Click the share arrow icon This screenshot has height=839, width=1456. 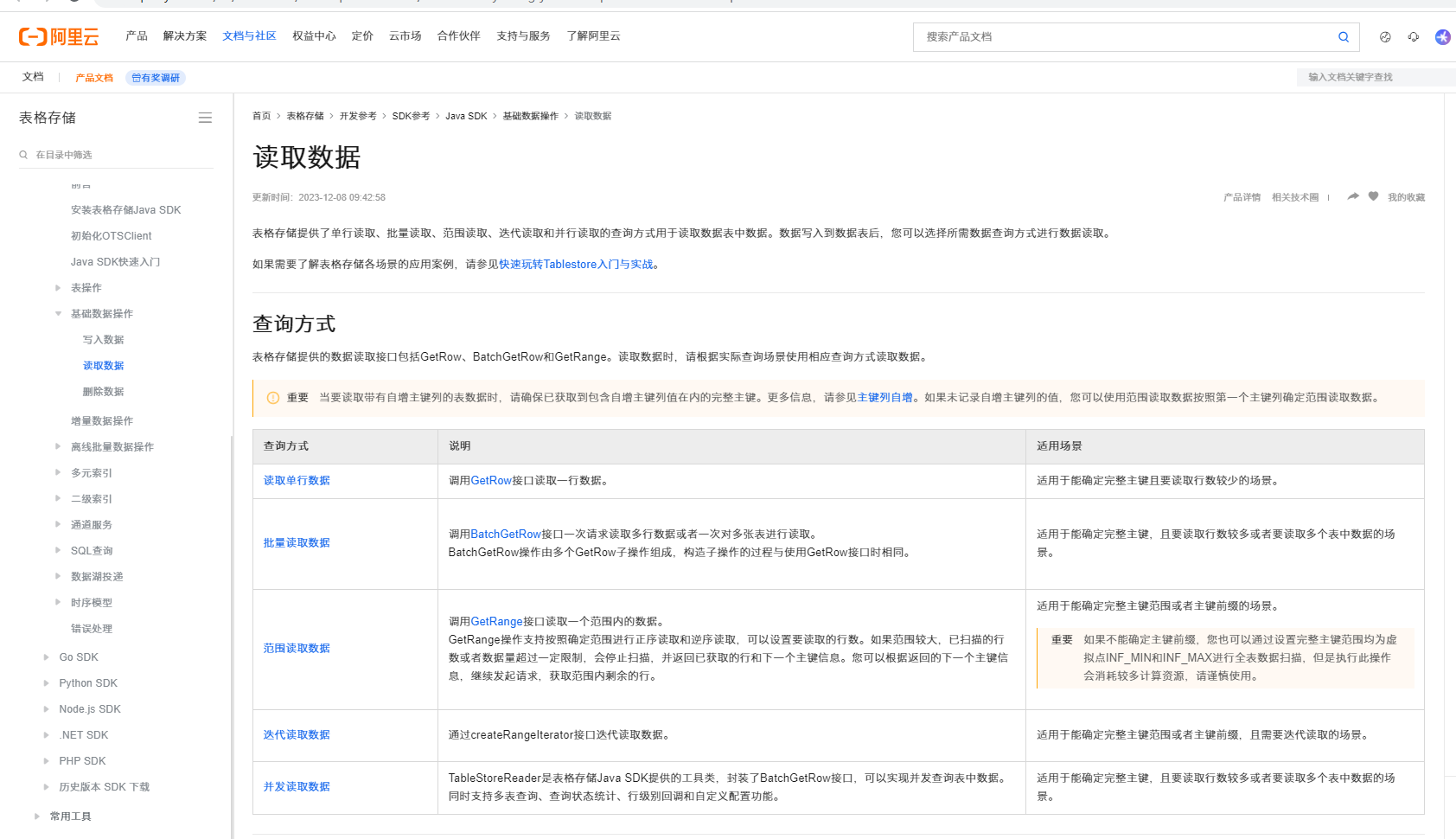click(x=1353, y=197)
